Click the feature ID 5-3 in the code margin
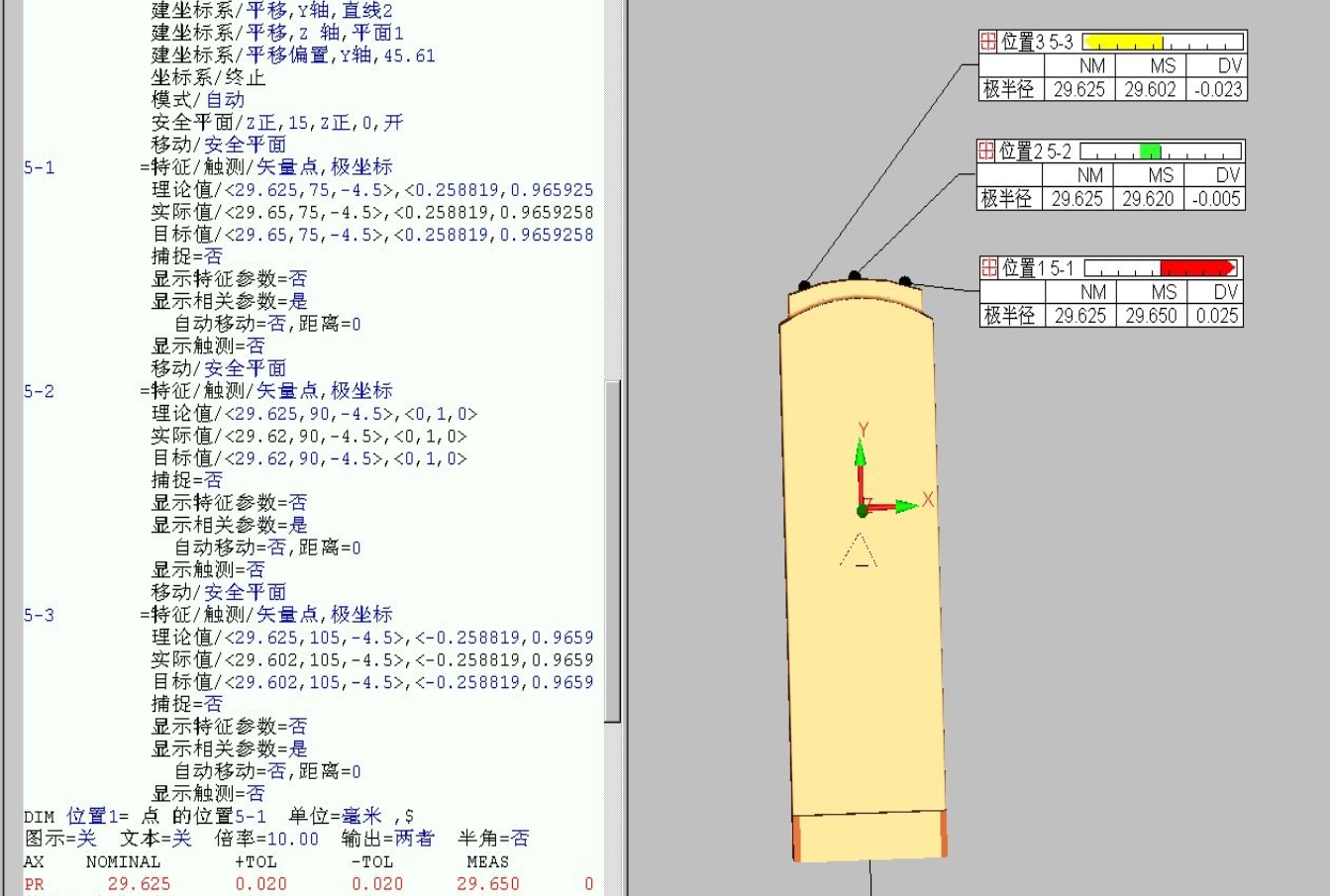 coord(40,615)
